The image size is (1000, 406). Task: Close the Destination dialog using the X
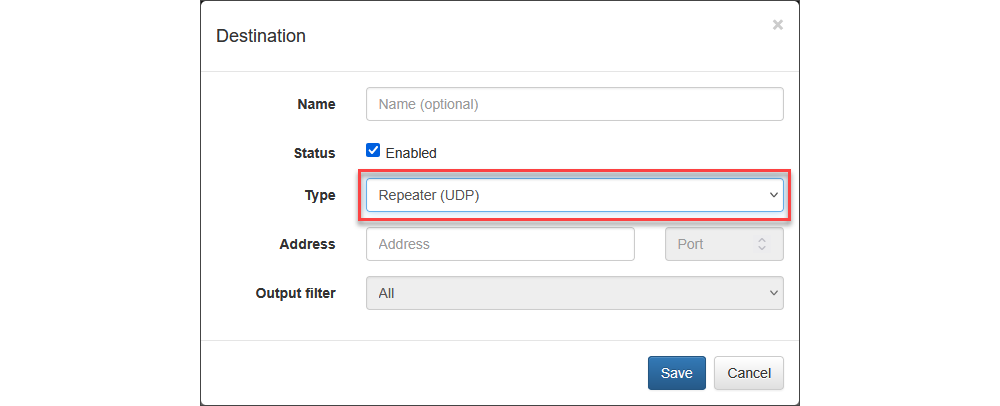777,25
